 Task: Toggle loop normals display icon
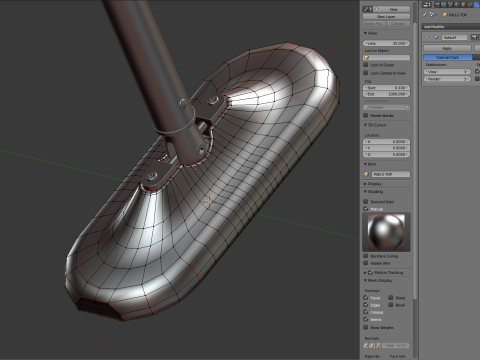(x=372, y=345)
